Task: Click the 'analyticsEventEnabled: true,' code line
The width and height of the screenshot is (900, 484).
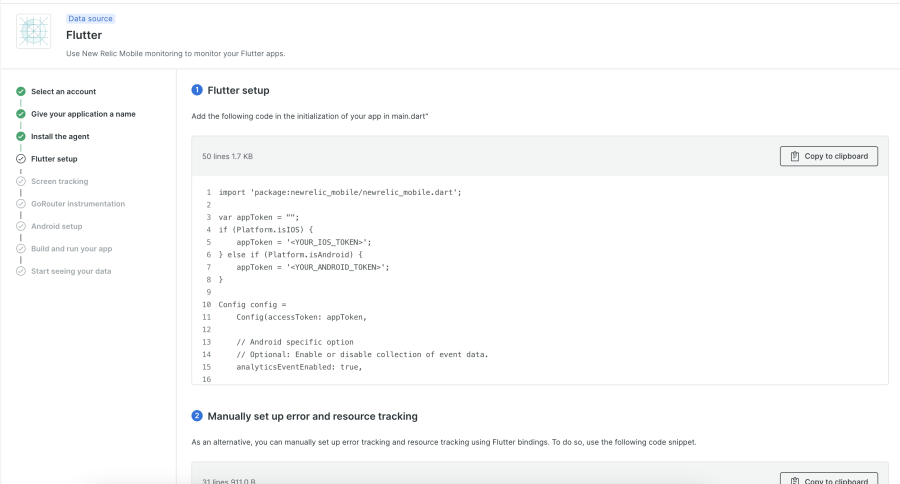Action: coord(299,367)
